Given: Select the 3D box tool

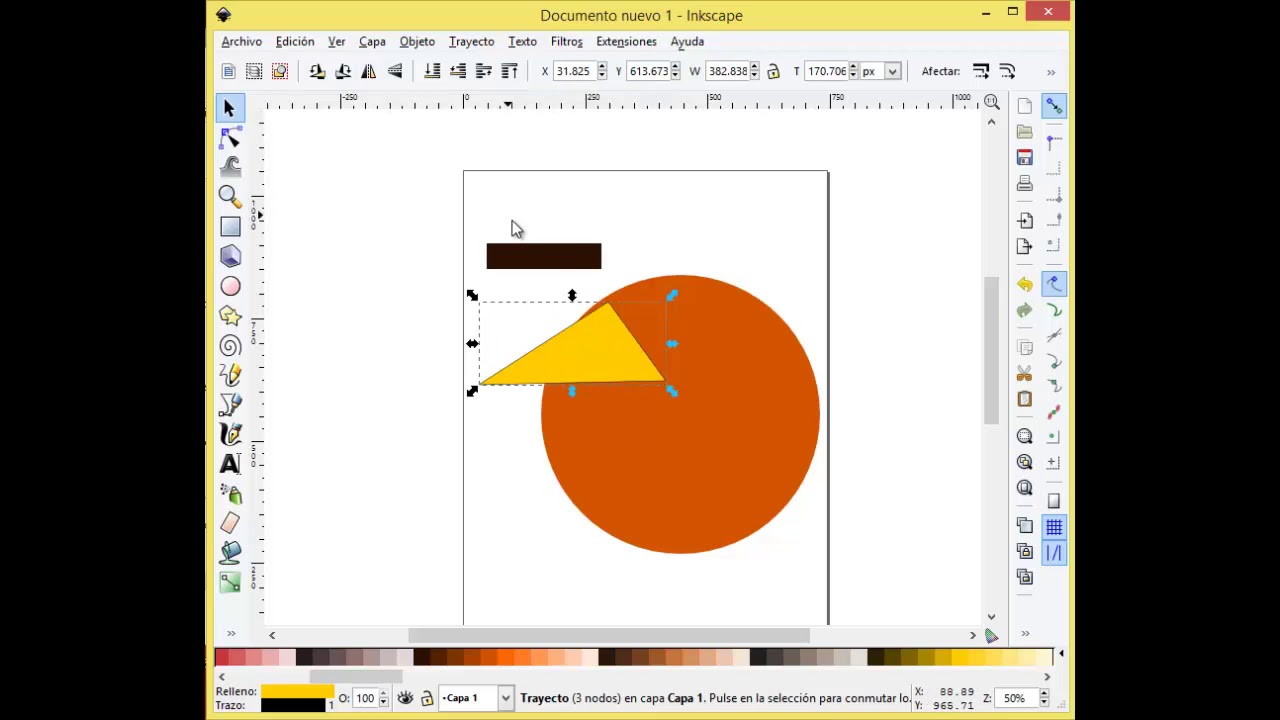Looking at the screenshot, I should pos(230,257).
